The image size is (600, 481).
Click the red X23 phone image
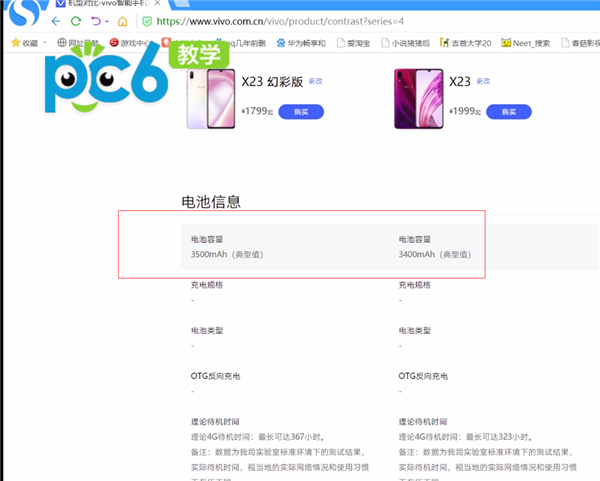419,99
